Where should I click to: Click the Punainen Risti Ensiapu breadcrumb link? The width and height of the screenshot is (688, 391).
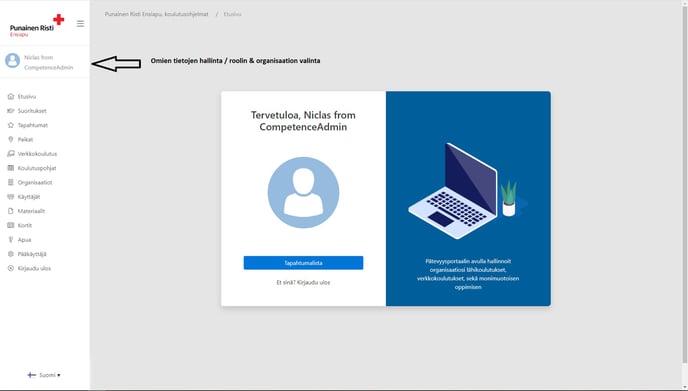(157, 14)
